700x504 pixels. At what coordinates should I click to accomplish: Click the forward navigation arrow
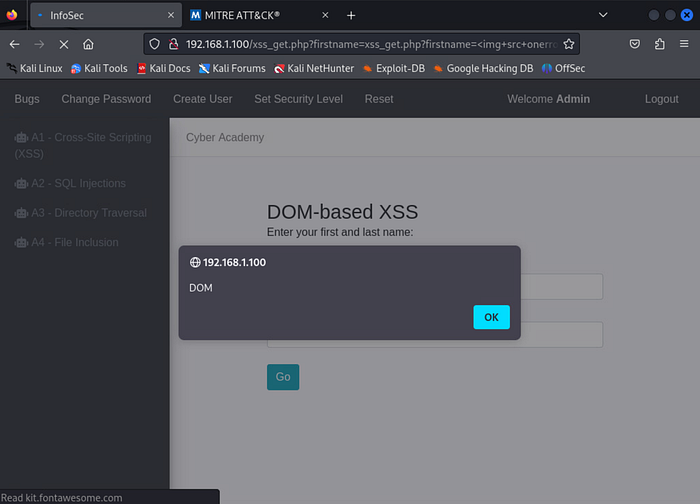coord(39,44)
